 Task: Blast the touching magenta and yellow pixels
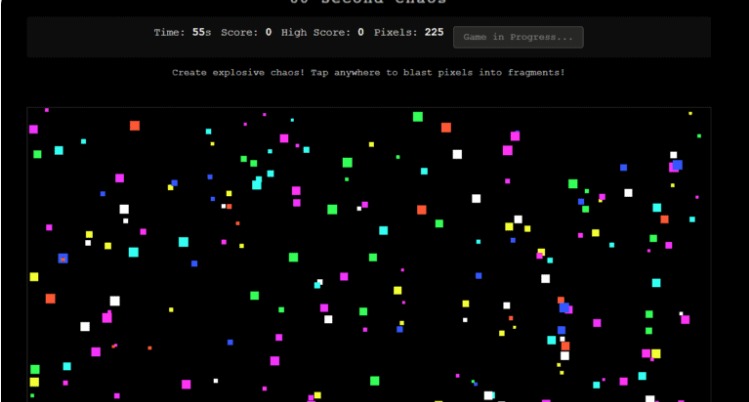tap(651, 353)
